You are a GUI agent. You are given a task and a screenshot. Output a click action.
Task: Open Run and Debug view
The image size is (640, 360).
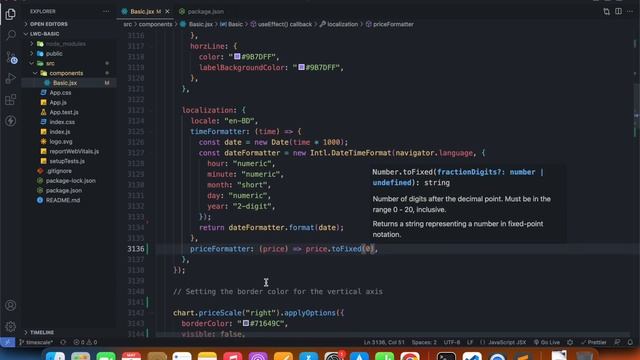[11, 78]
